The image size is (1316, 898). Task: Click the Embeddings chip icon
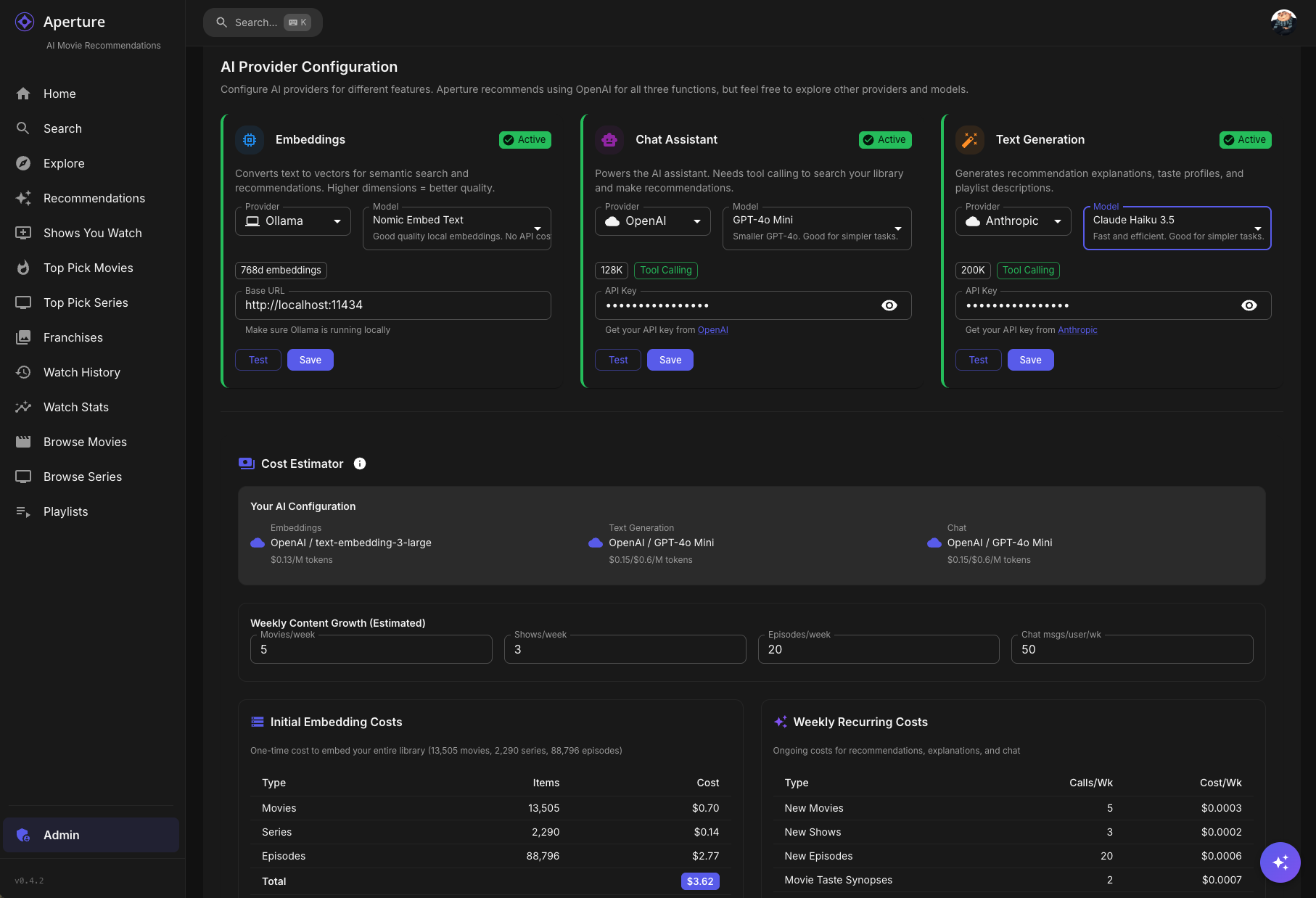(x=250, y=140)
